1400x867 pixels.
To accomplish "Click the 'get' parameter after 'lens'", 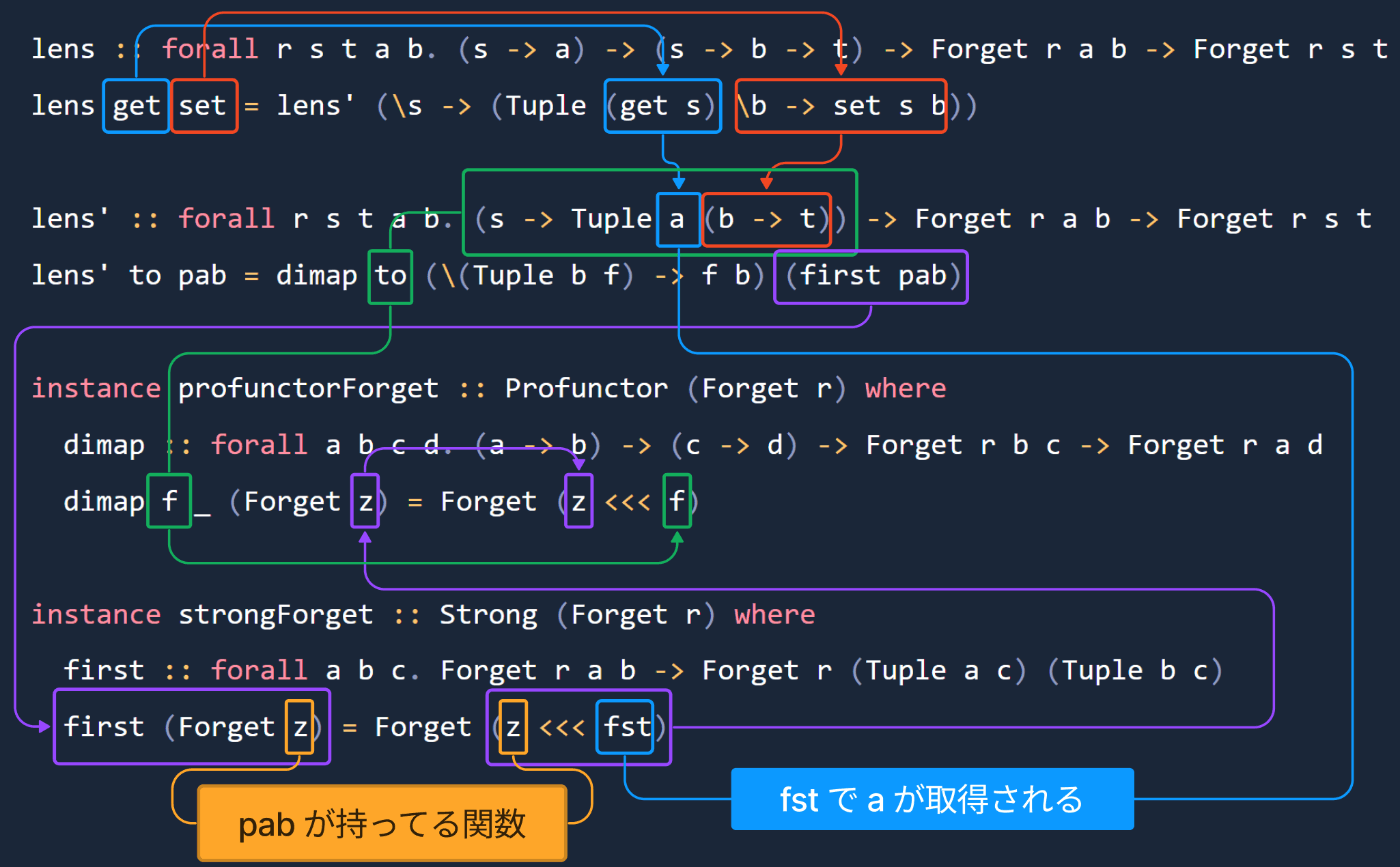I will pos(136,105).
